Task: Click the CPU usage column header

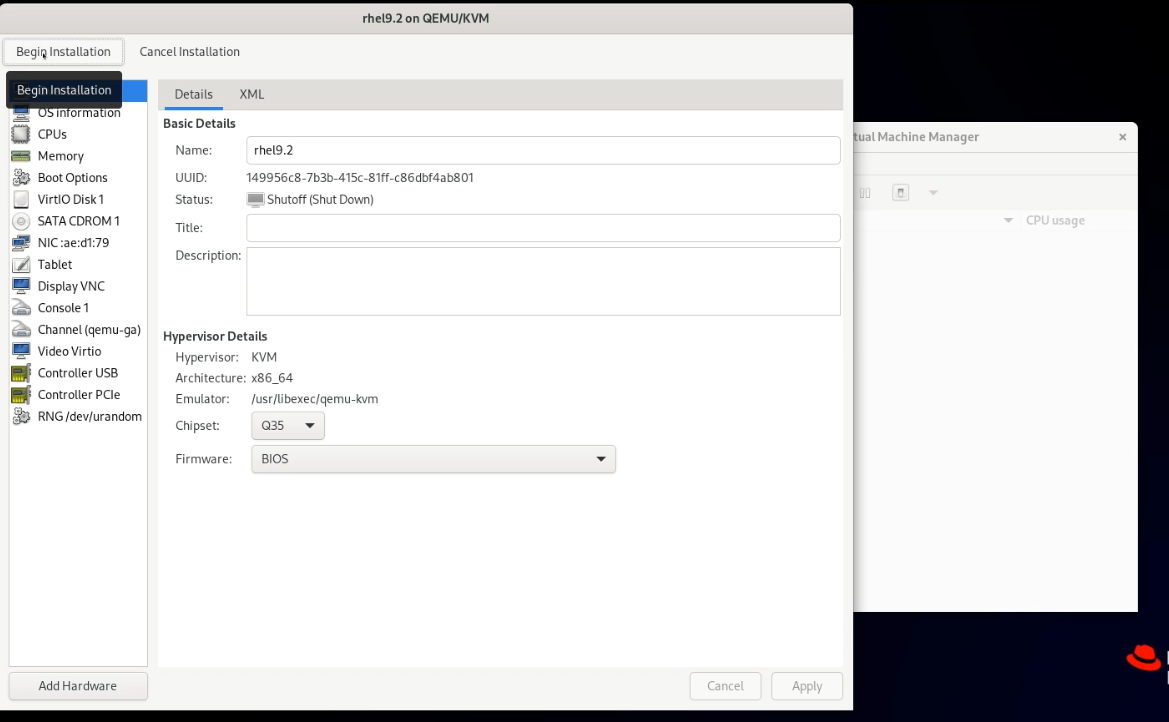Action: pos(1055,220)
